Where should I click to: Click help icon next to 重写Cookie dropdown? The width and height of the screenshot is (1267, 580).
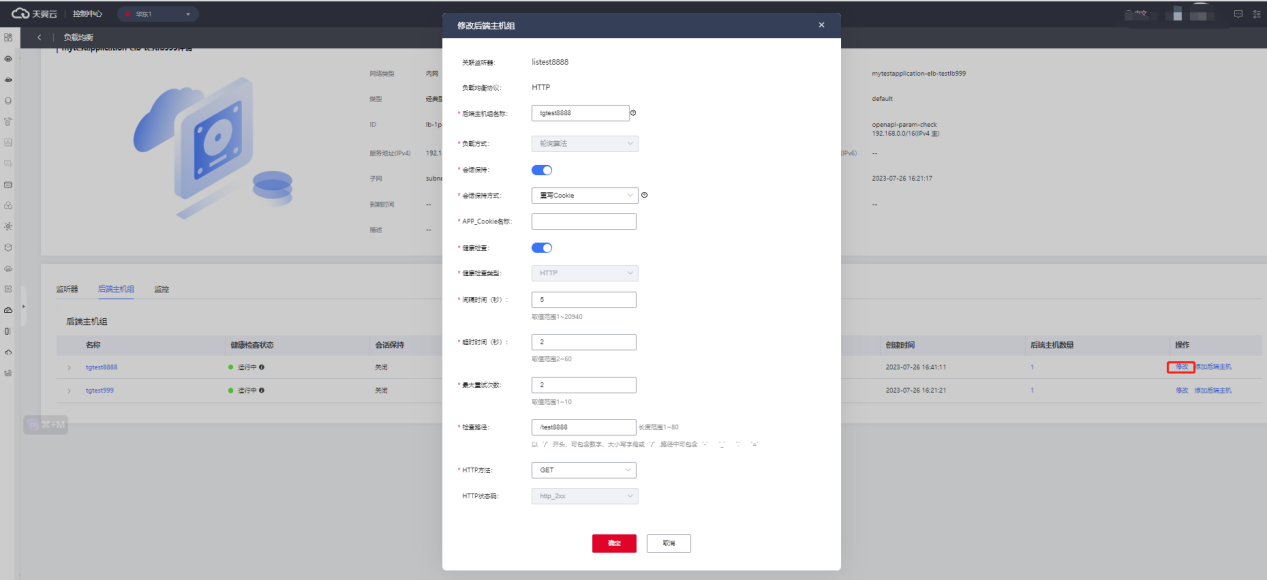[645, 195]
